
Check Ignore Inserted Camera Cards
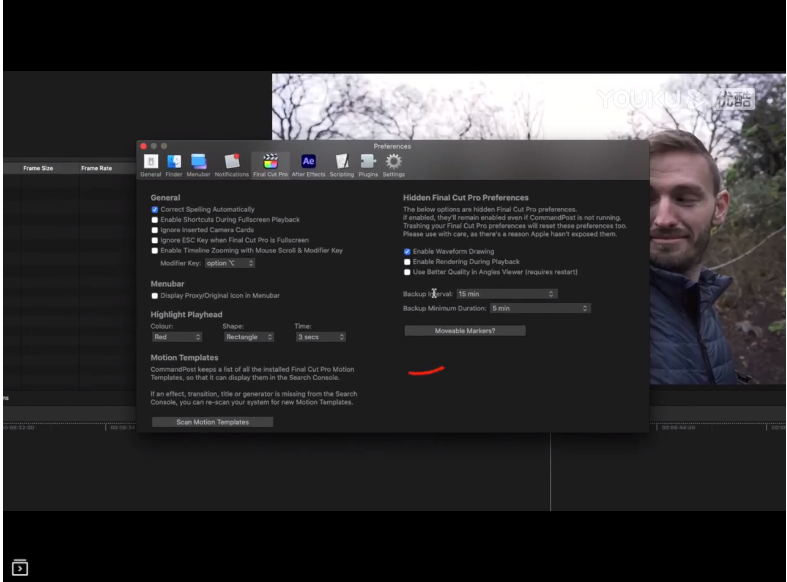pos(155,230)
